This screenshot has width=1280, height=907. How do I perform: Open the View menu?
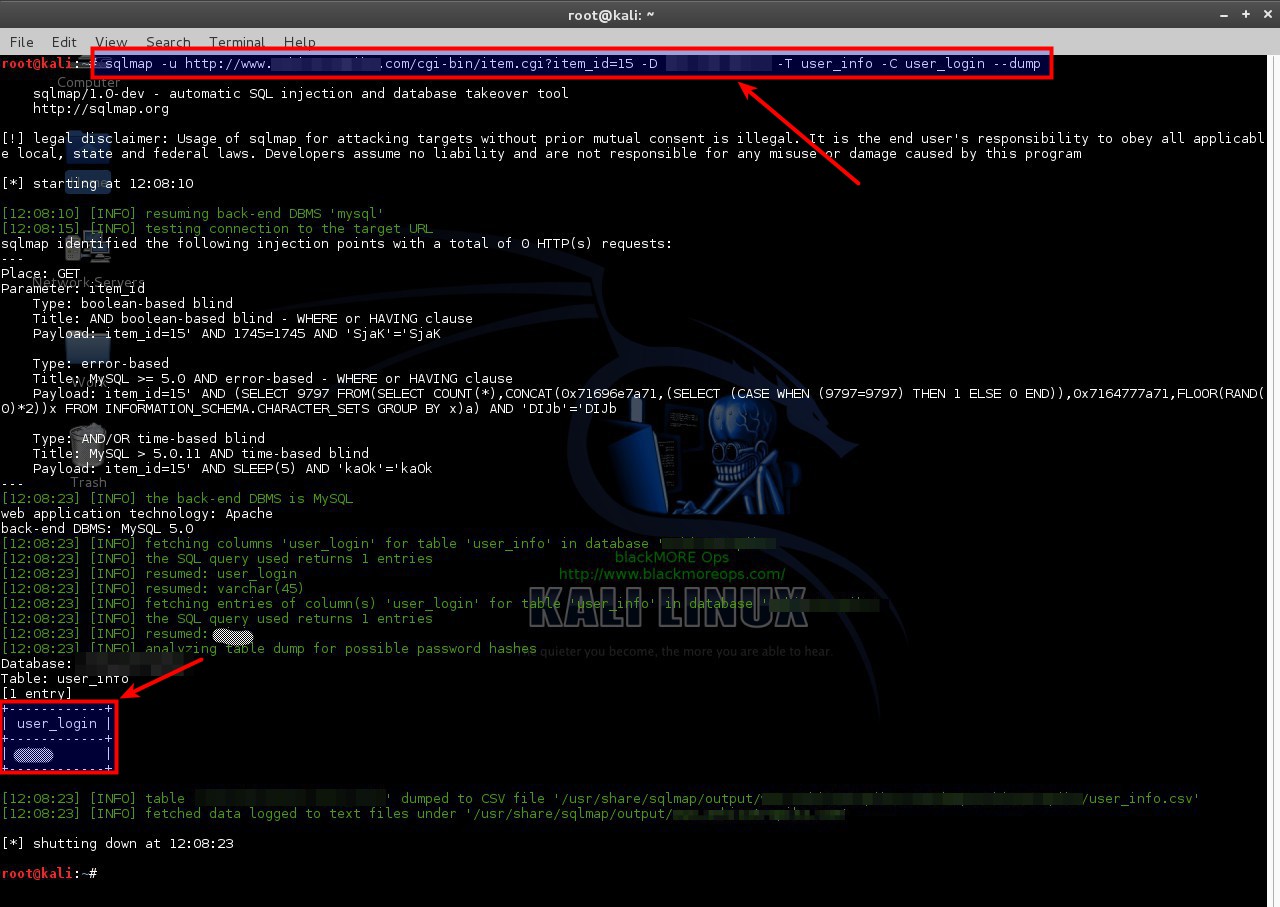111,42
